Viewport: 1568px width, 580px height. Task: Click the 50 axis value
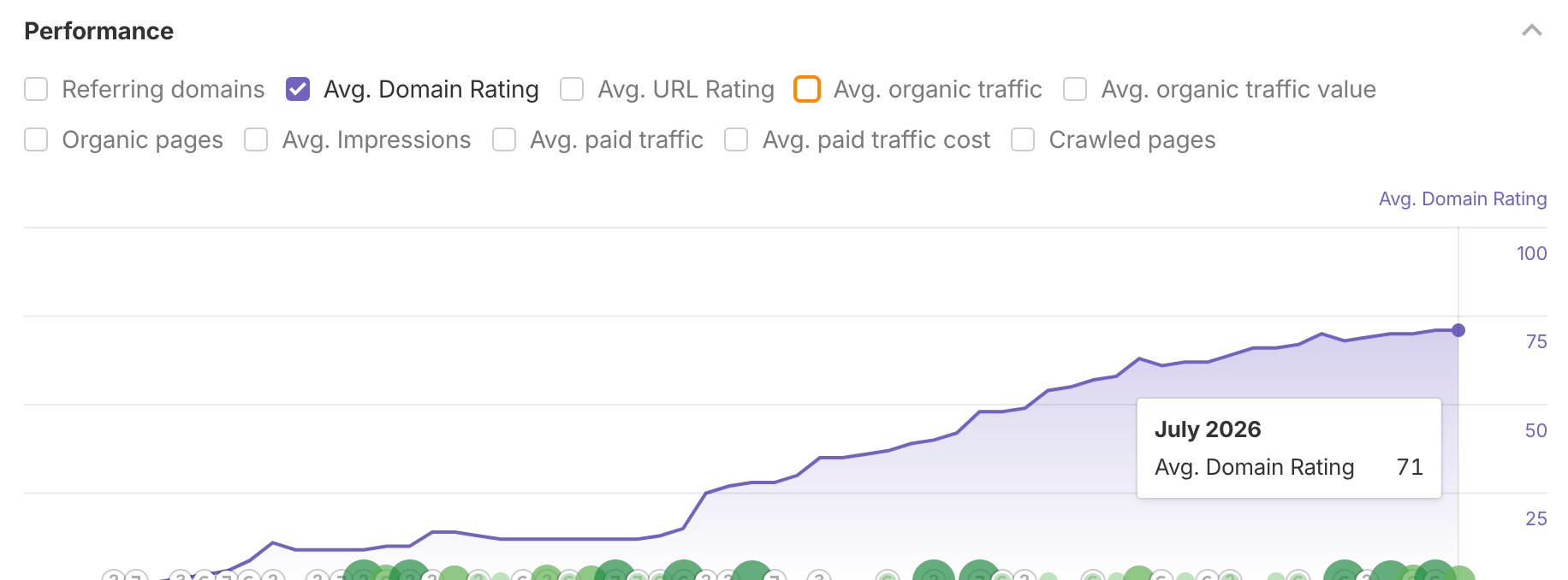[x=1536, y=430]
